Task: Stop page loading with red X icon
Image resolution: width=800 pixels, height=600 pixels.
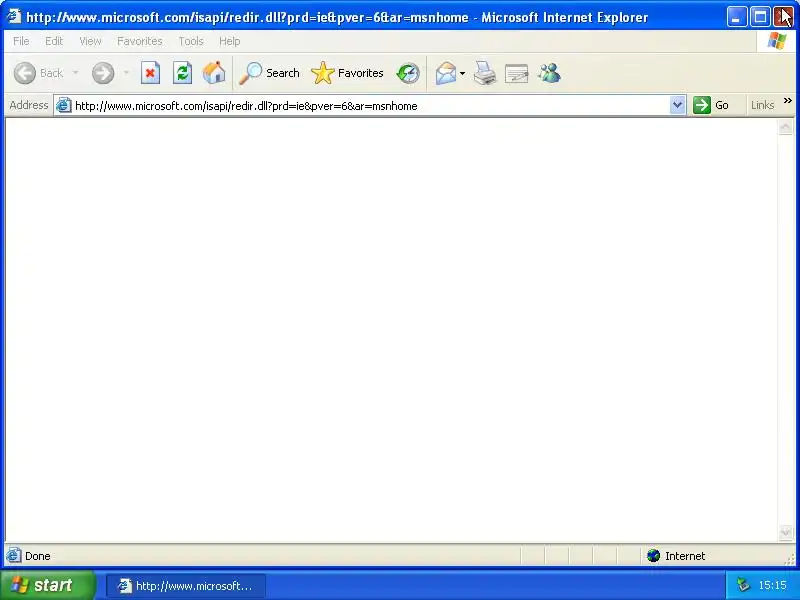Action: coord(151,73)
